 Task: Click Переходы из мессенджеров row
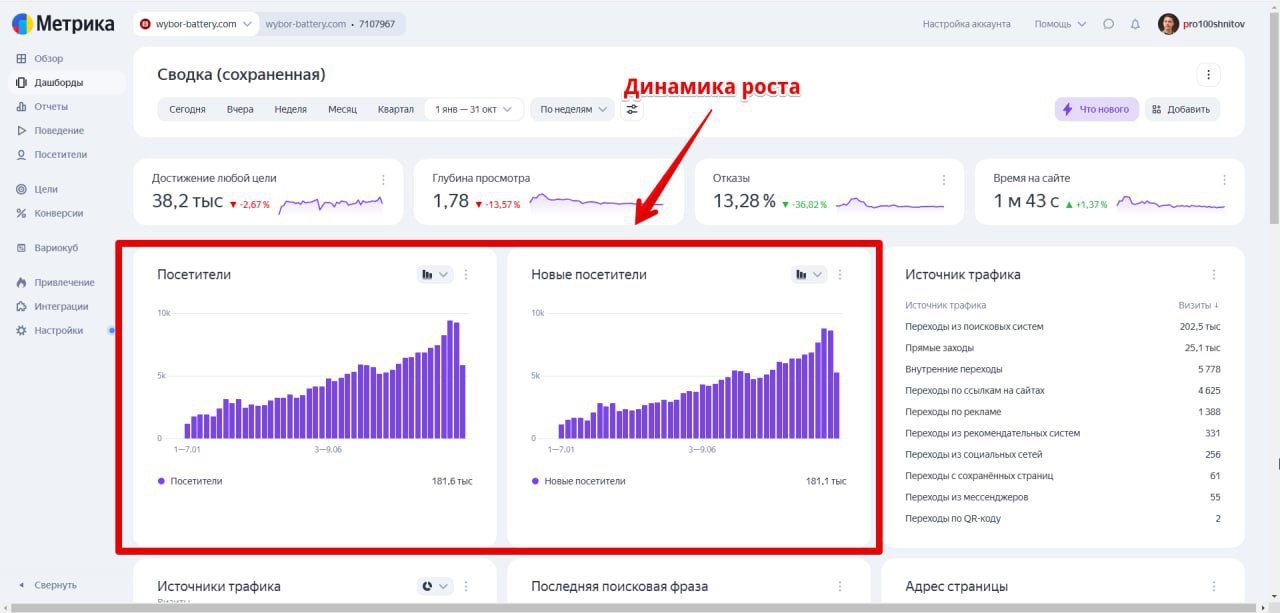(x=1062, y=497)
